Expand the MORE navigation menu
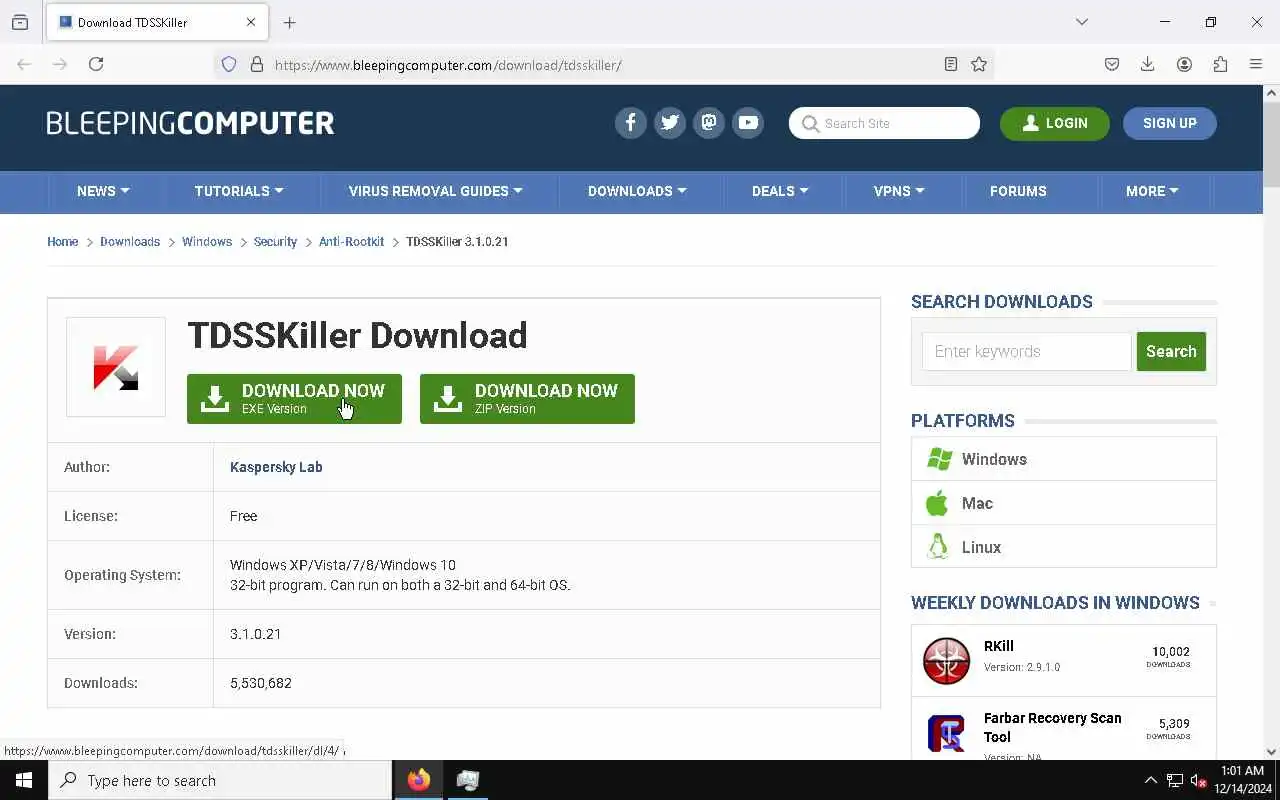1280x800 pixels. (x=1152, y=191)
